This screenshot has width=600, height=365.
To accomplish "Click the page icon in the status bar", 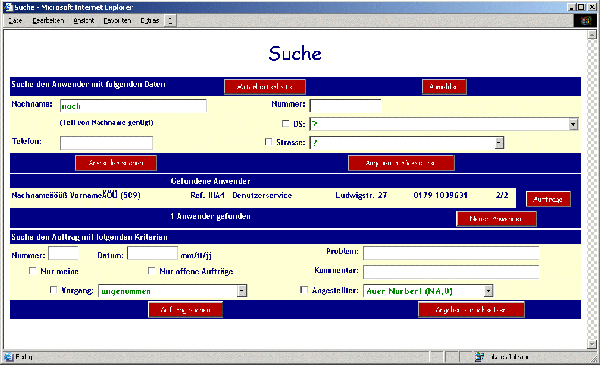I will point(8,357).
